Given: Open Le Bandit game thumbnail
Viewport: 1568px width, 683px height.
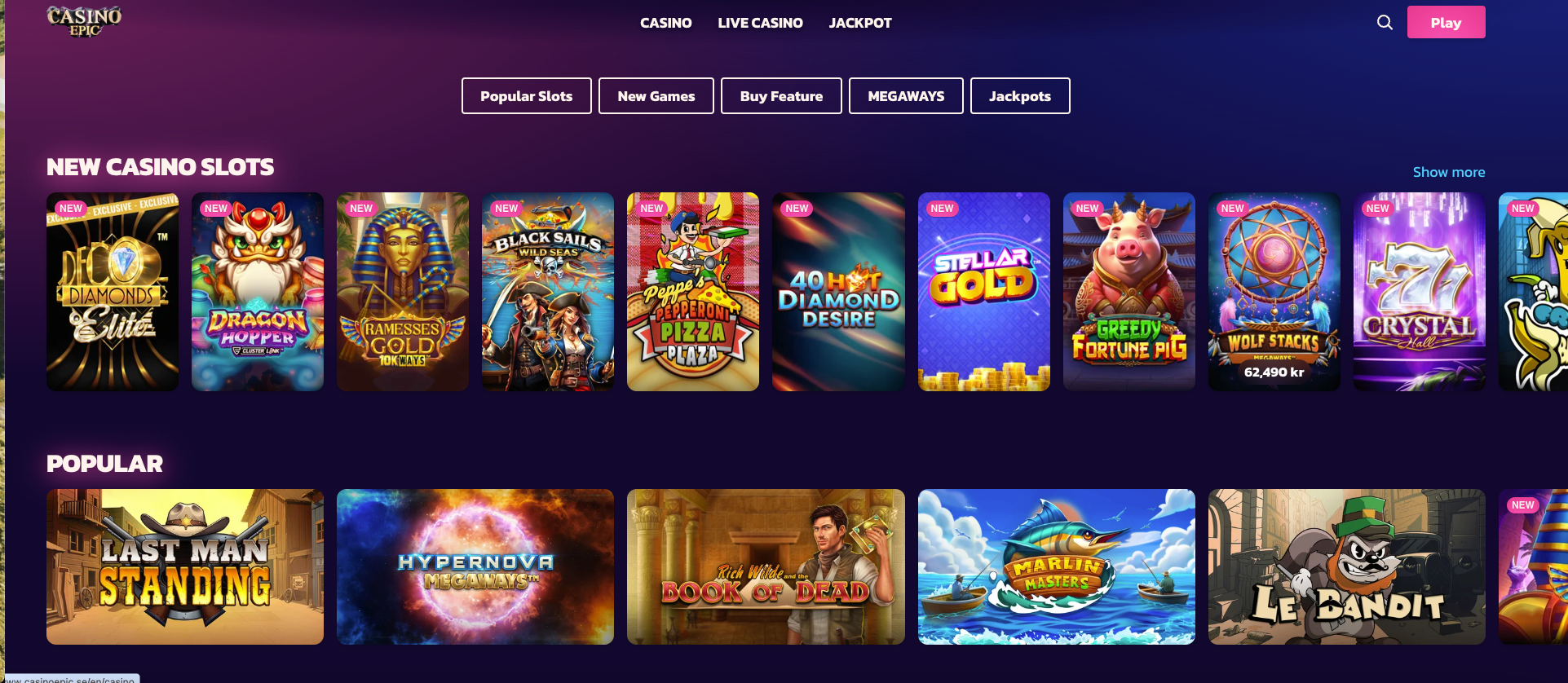Looking at the screenshot, I should (1347, 566).
